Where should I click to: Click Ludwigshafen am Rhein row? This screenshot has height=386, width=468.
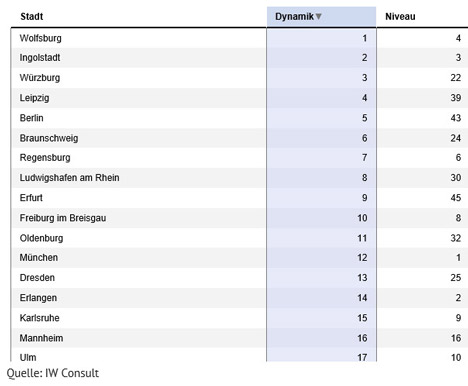240,178
